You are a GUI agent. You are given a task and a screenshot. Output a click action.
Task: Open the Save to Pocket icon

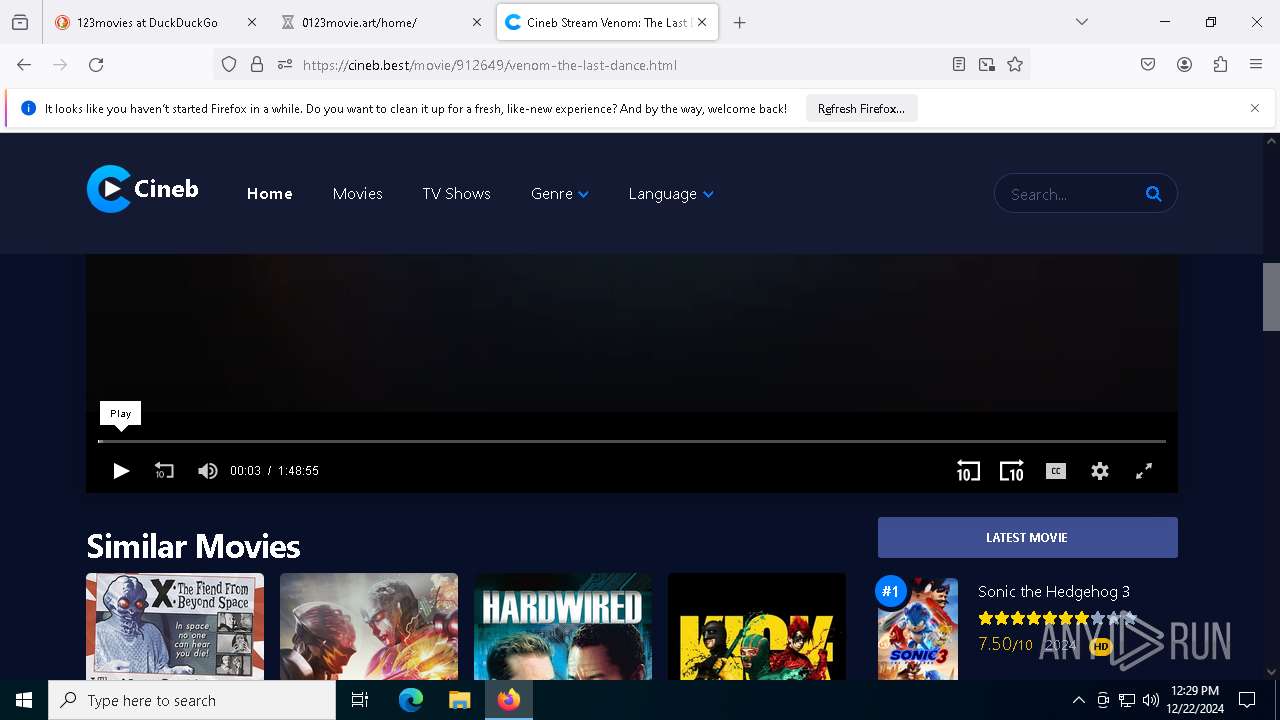(x=1148, y=64)
